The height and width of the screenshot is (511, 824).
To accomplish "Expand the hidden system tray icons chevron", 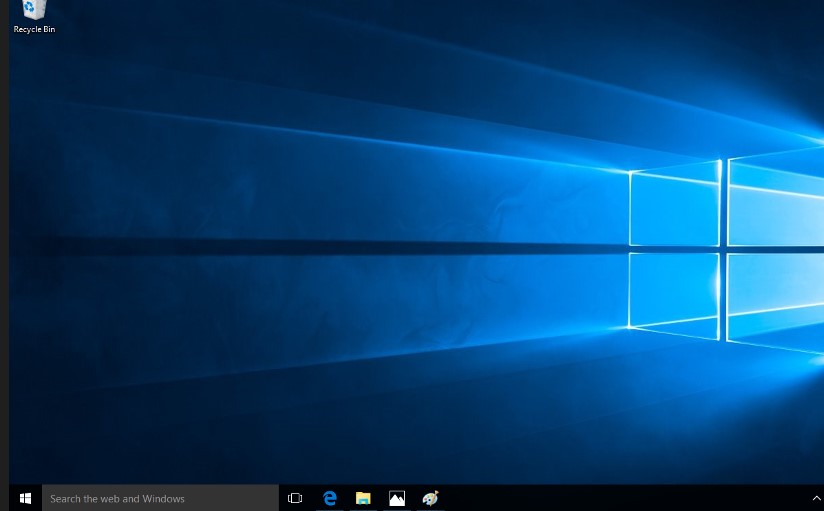I will coord(816,498).
